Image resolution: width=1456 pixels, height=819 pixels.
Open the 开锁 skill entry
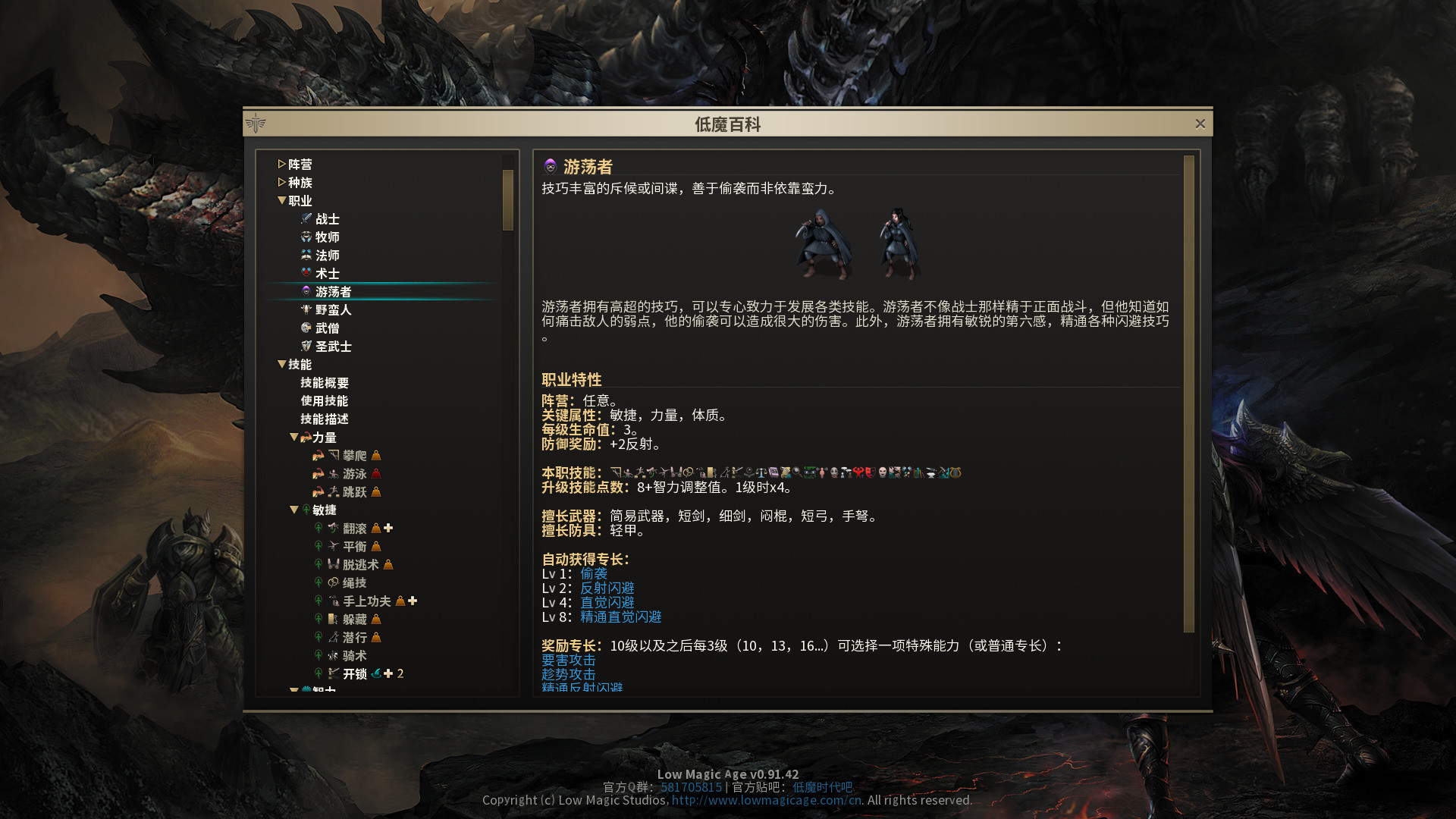(x=354, y=674)
